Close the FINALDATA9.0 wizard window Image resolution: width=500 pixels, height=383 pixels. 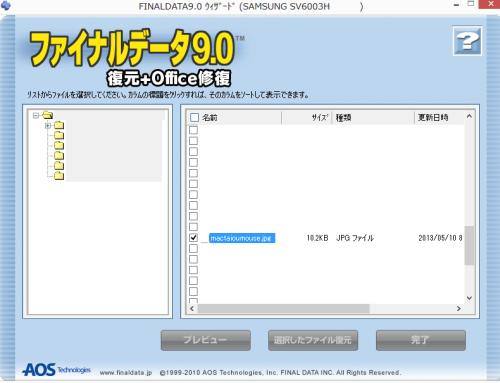click(x=490, y=4)
